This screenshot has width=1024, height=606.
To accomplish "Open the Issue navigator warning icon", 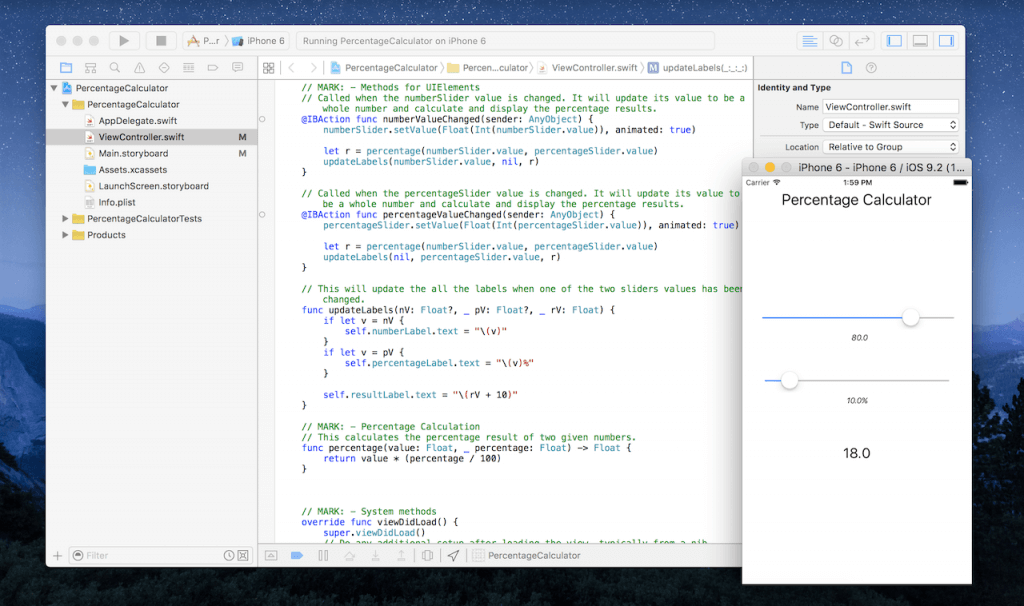I will pos(140,68).
